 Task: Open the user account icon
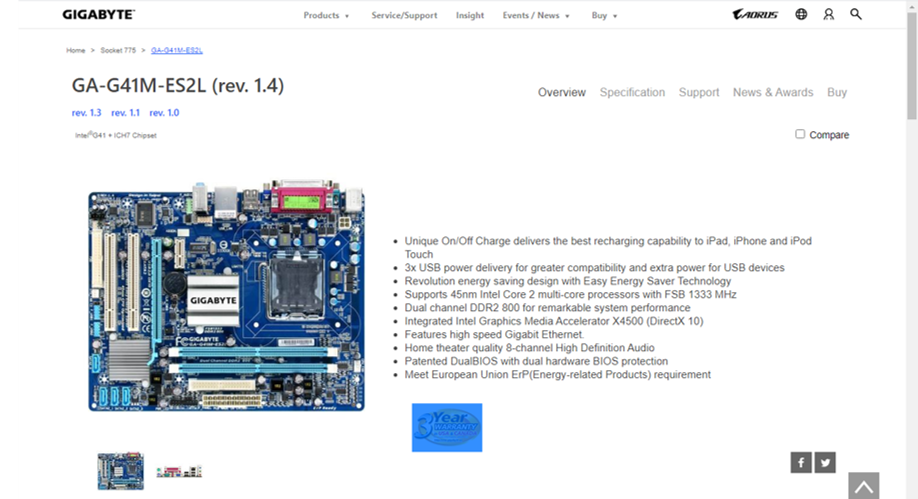[828, 14]
